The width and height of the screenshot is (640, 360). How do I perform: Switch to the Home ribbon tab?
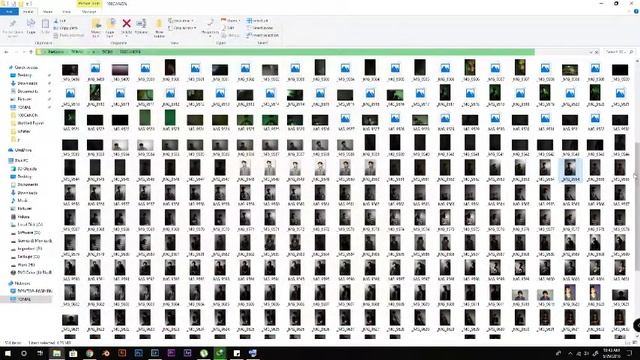[x=28, y=11]
